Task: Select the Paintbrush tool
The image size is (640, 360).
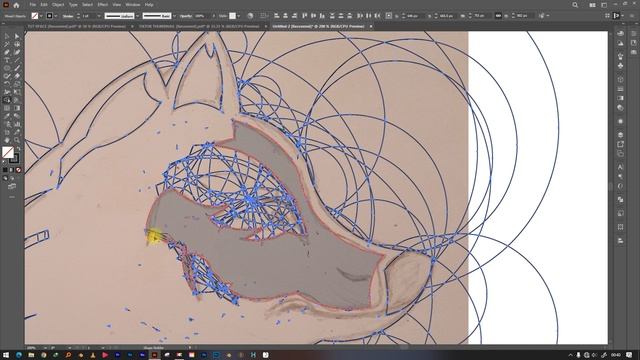Action: click(x=17, y=68)
